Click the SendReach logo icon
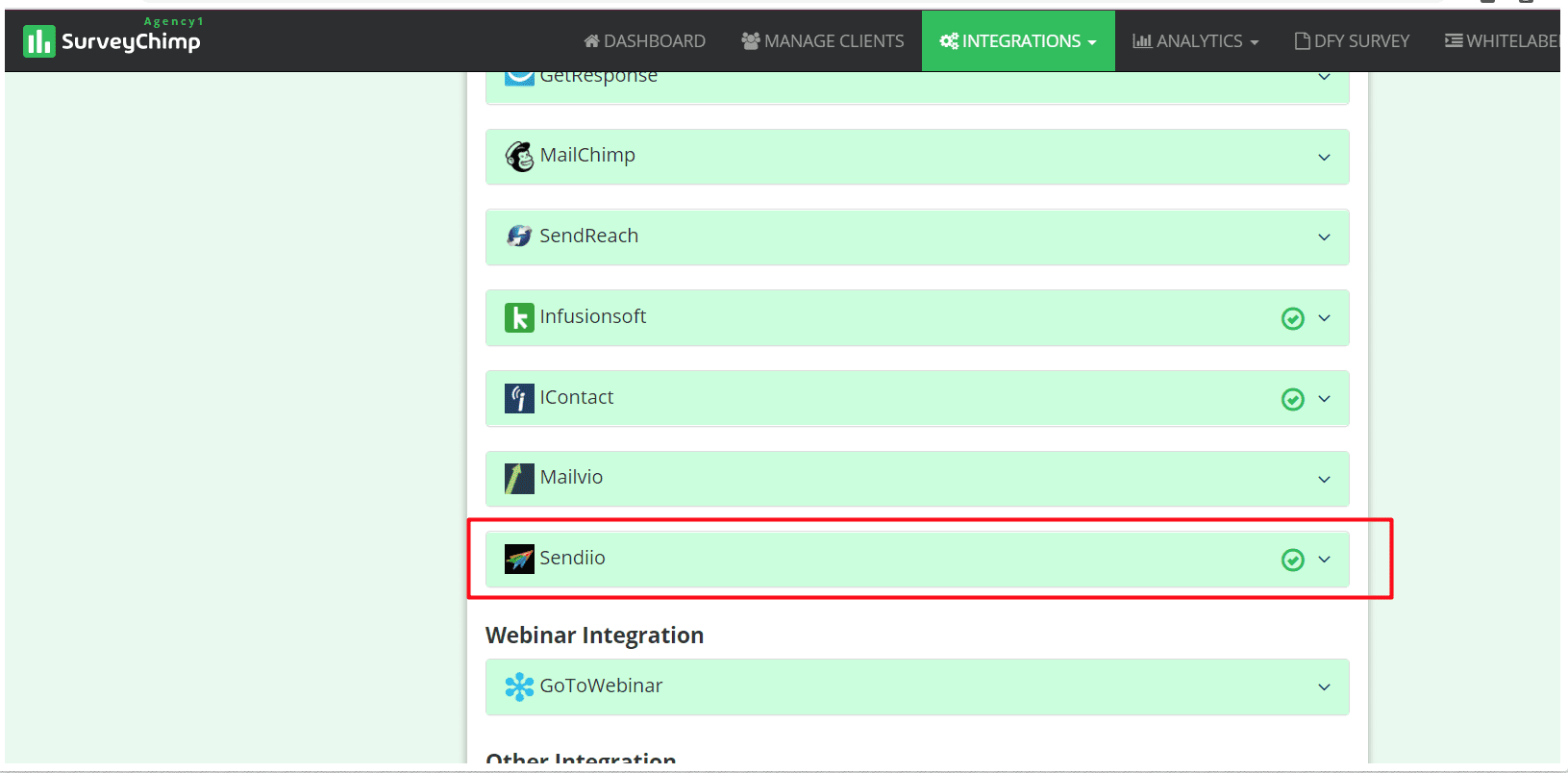The image size is (1568, 773). point(519,237)
